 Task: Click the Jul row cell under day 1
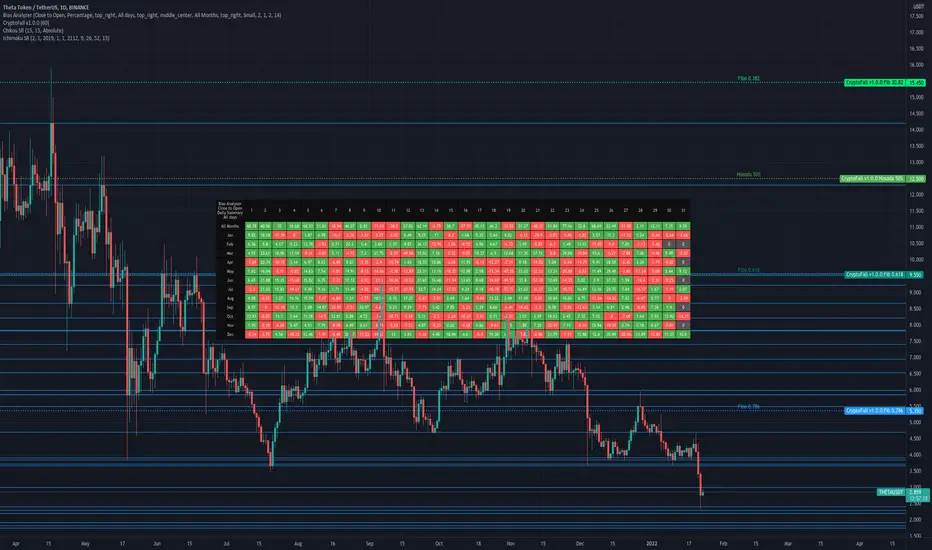coord(251,290)
